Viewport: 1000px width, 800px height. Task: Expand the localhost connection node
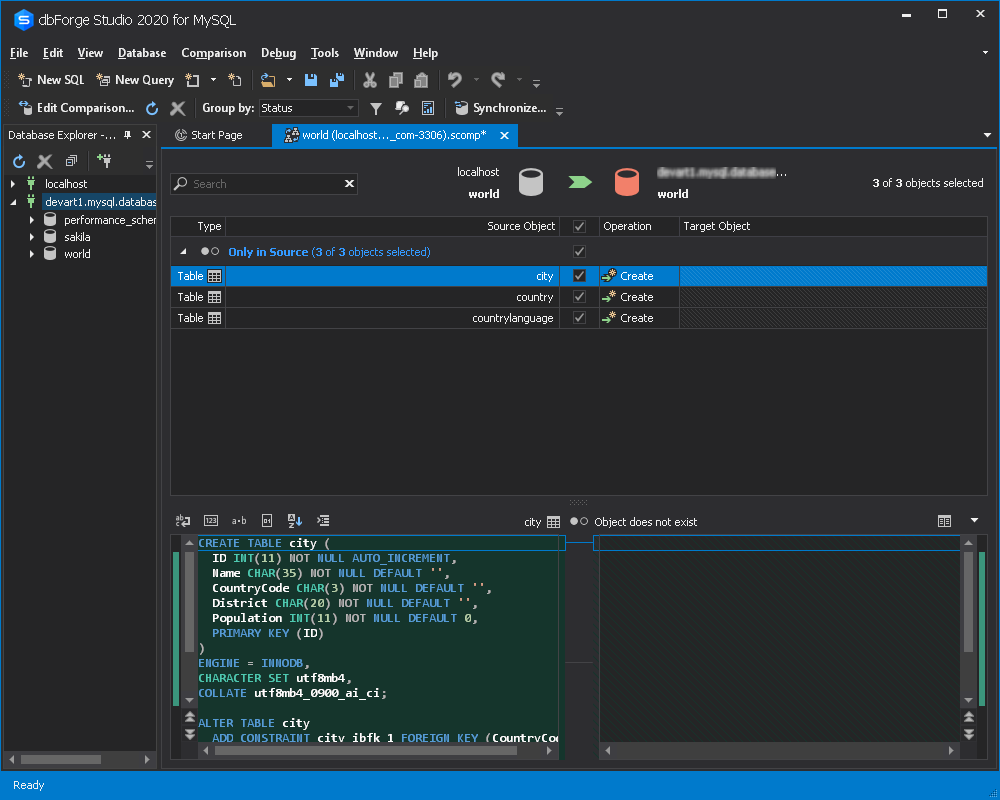13,184
